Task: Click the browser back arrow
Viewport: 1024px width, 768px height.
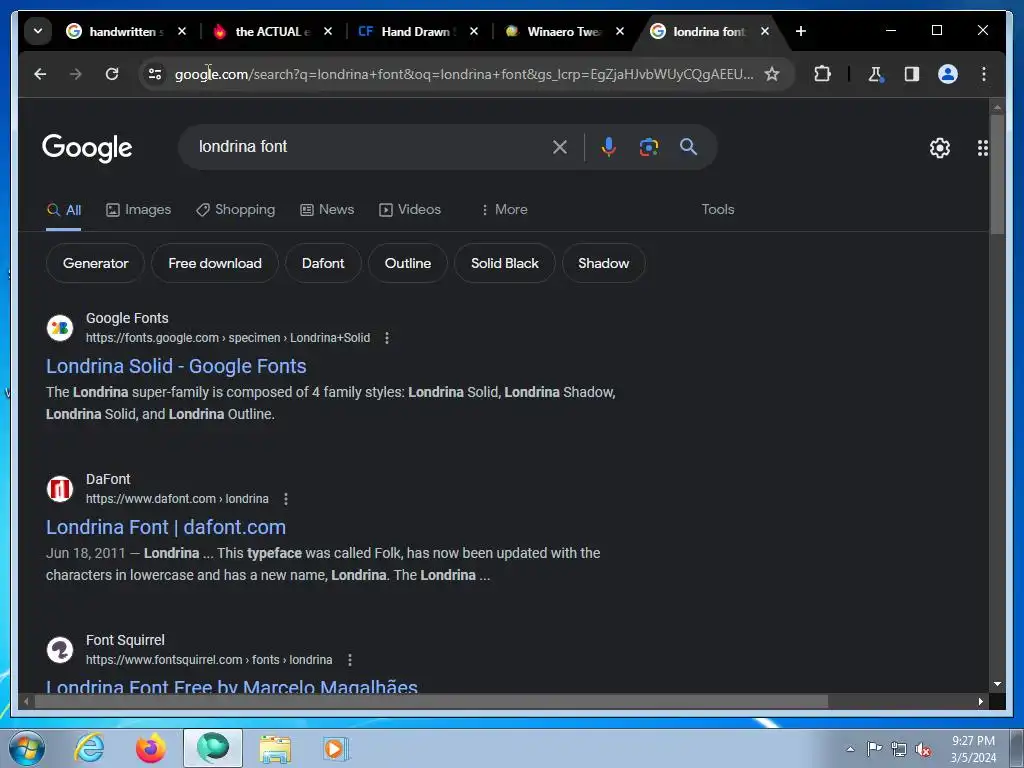Action: 40,74
